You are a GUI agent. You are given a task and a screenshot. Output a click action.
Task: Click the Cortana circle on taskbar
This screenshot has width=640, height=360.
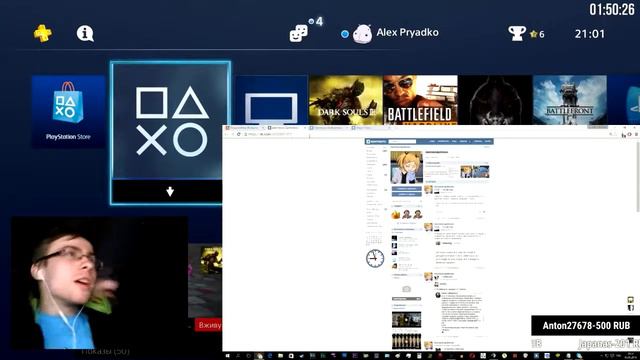pyautogui.click(x=249, y=356)
